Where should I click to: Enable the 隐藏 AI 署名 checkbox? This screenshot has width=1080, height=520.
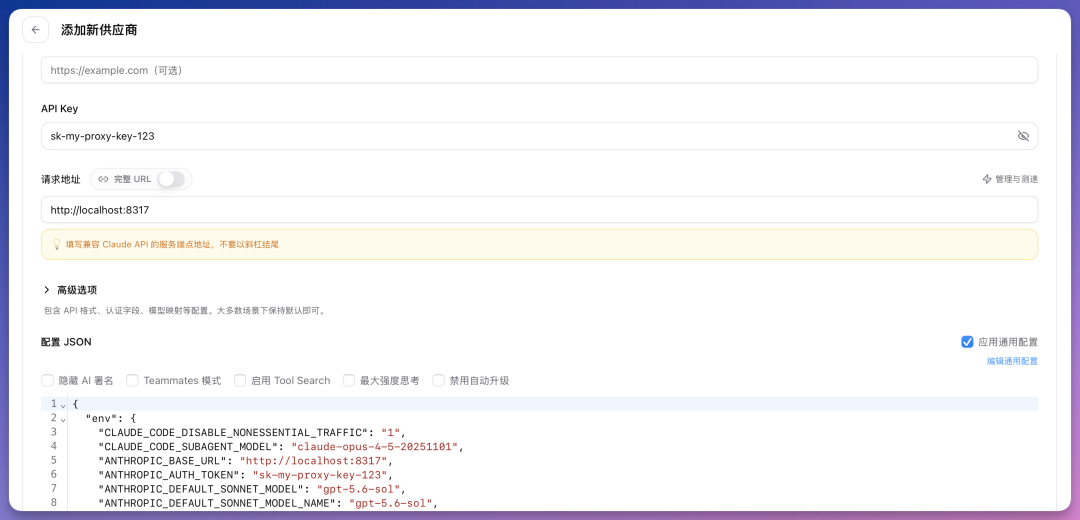coord(48,381)
